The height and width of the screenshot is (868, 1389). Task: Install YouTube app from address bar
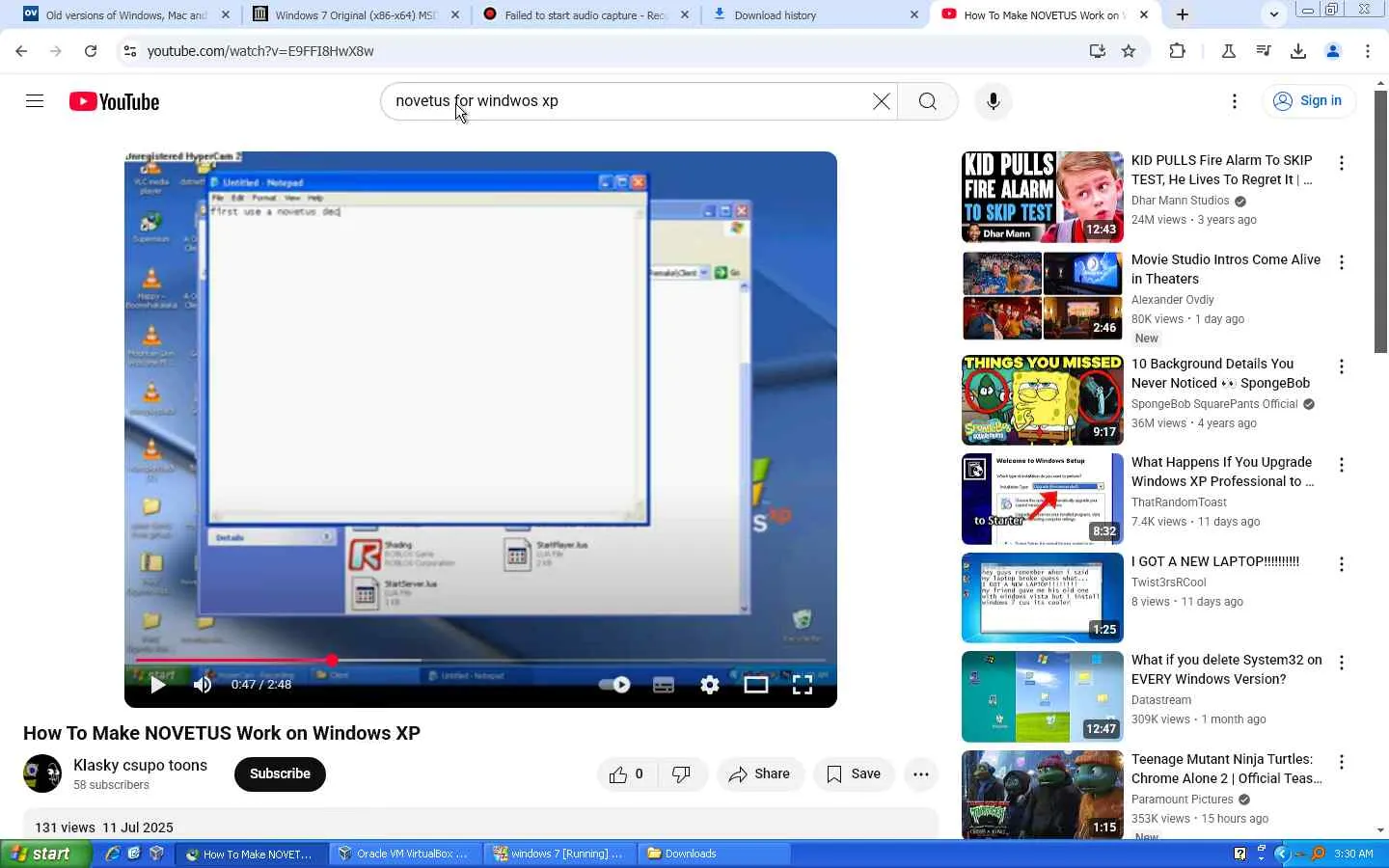pyautogui.click(x=1097, y=51)
